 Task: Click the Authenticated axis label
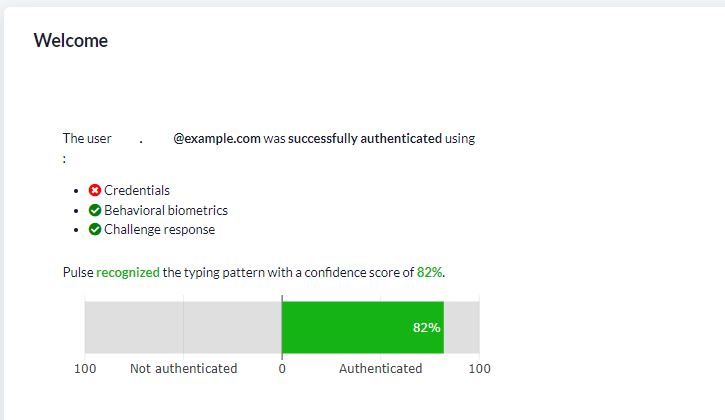pos(381,369)
